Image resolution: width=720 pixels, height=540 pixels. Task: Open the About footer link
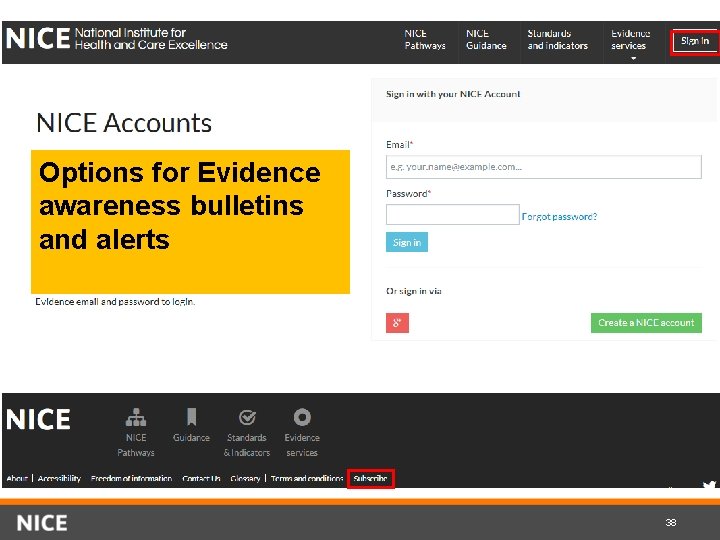coord(17,478)
